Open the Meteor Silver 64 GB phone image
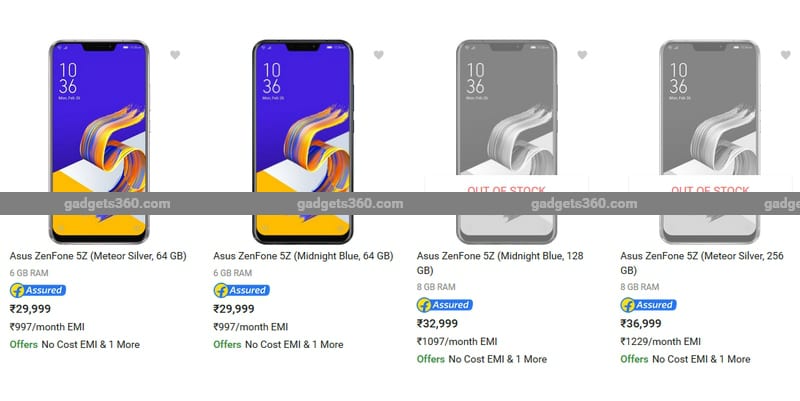The image size is (800, 401). pyautogui.click(x=99, y=142)
